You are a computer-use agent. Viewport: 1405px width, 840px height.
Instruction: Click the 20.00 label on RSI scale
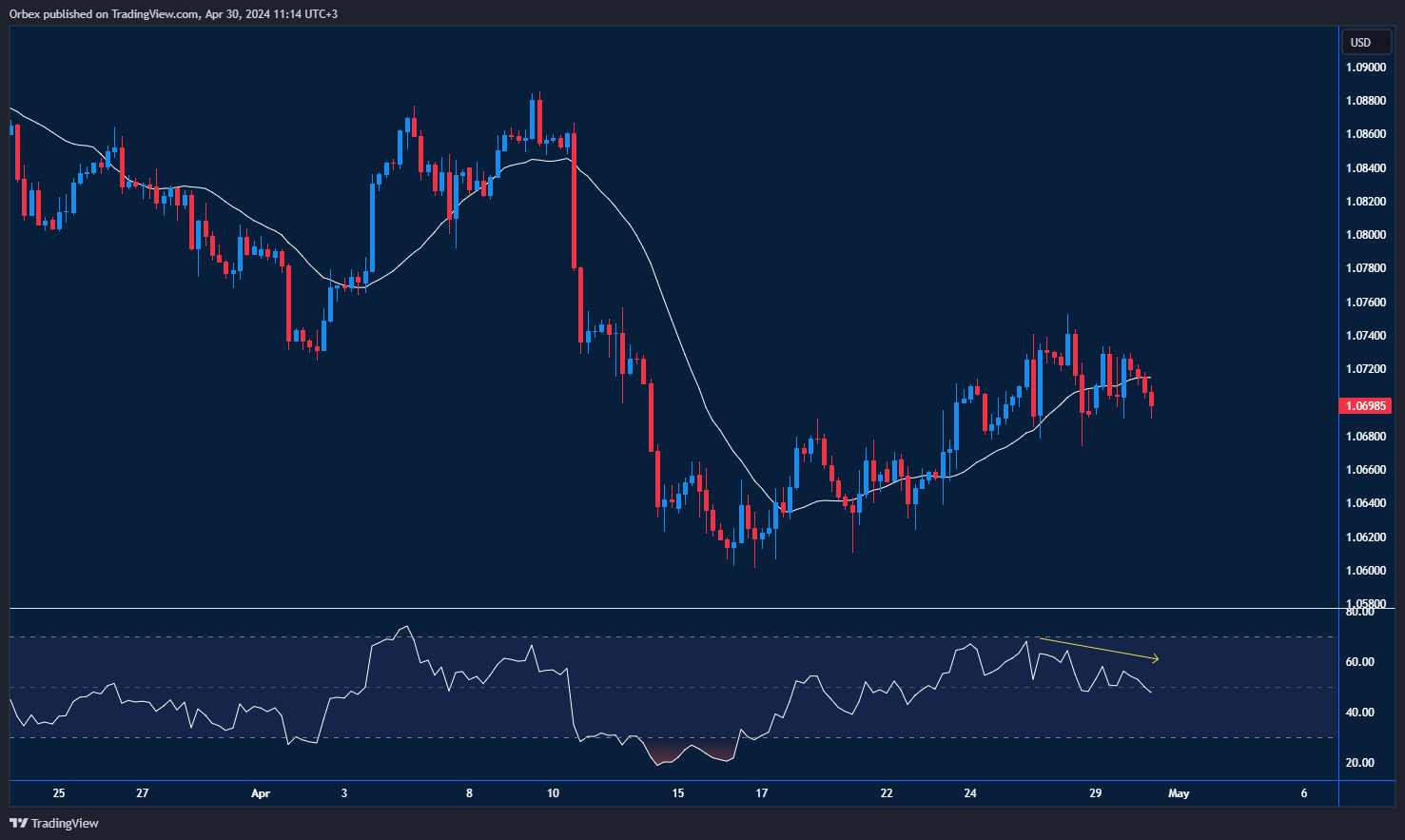point(1359,763)
